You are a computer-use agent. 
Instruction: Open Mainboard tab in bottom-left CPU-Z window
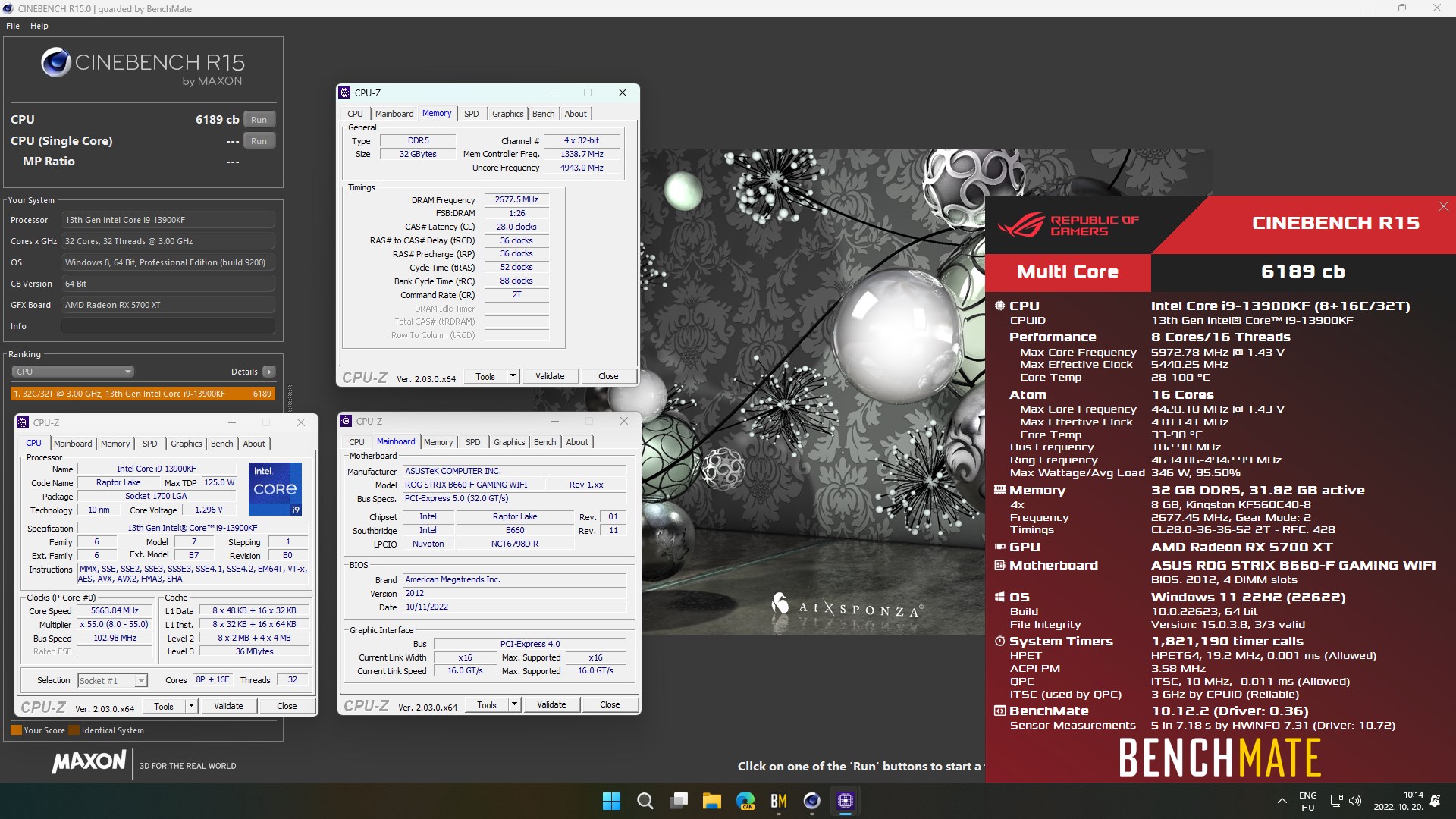(x=73, y=444)
